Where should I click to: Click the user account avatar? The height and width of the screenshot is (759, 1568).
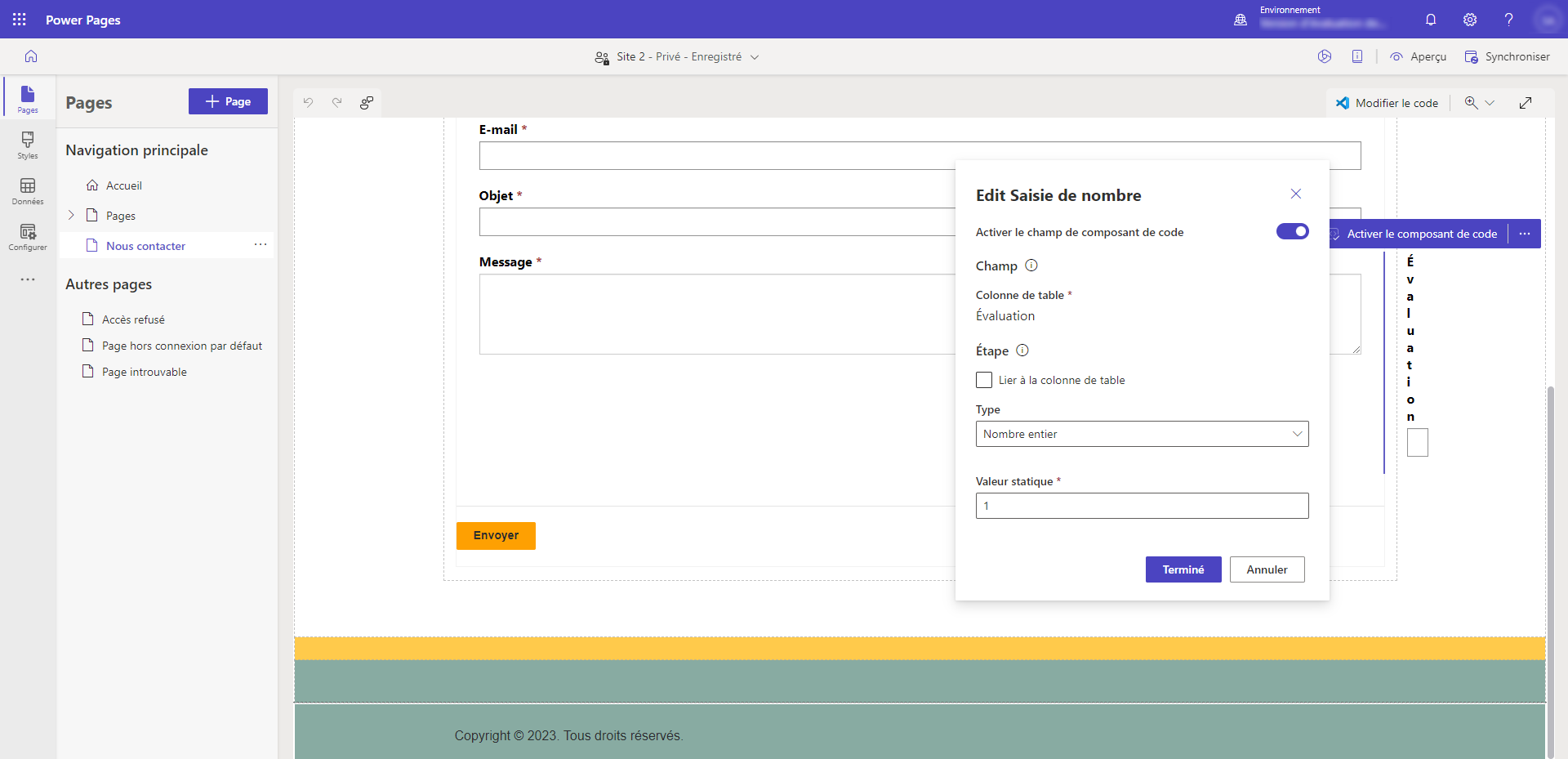click(x=1548, y=20)
